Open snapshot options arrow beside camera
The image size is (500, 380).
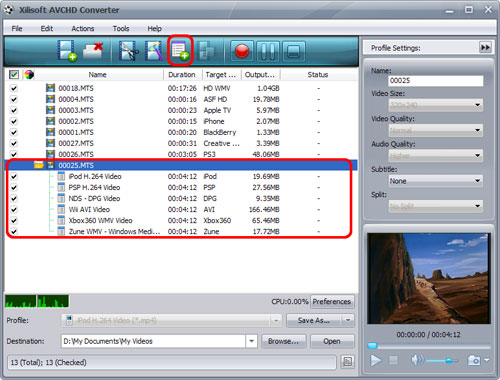pos(486,360)
